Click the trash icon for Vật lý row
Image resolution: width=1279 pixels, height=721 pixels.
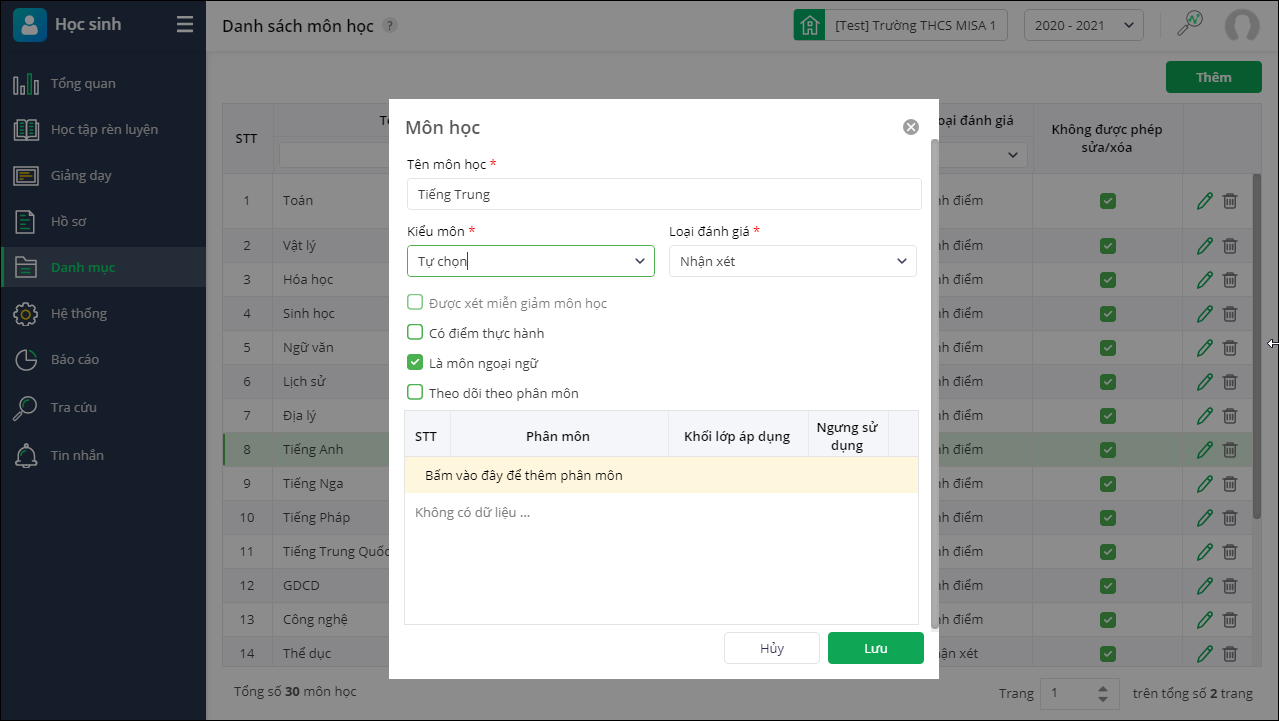[1230, 245]
